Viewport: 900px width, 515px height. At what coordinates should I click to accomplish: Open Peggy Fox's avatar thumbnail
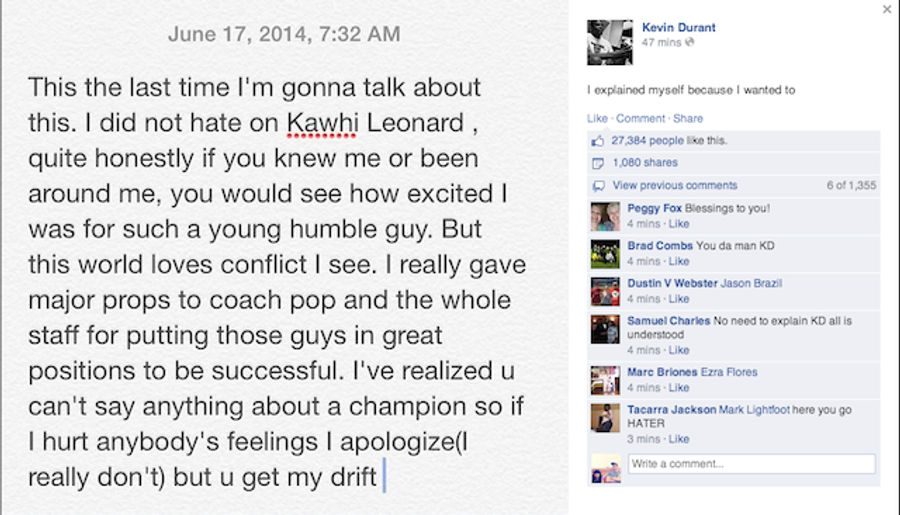[605, 216]
